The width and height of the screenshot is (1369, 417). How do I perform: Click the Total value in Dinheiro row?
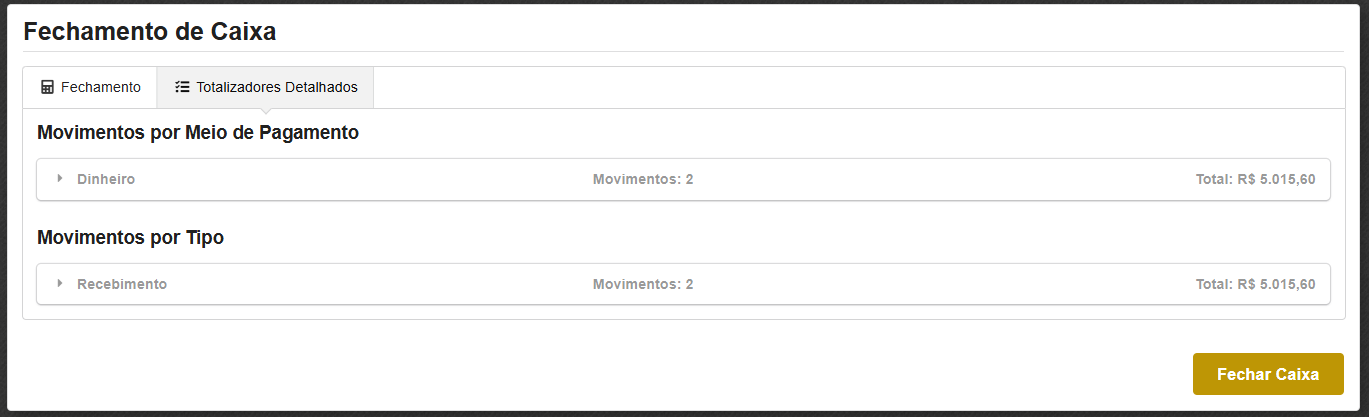point(1255,179)
